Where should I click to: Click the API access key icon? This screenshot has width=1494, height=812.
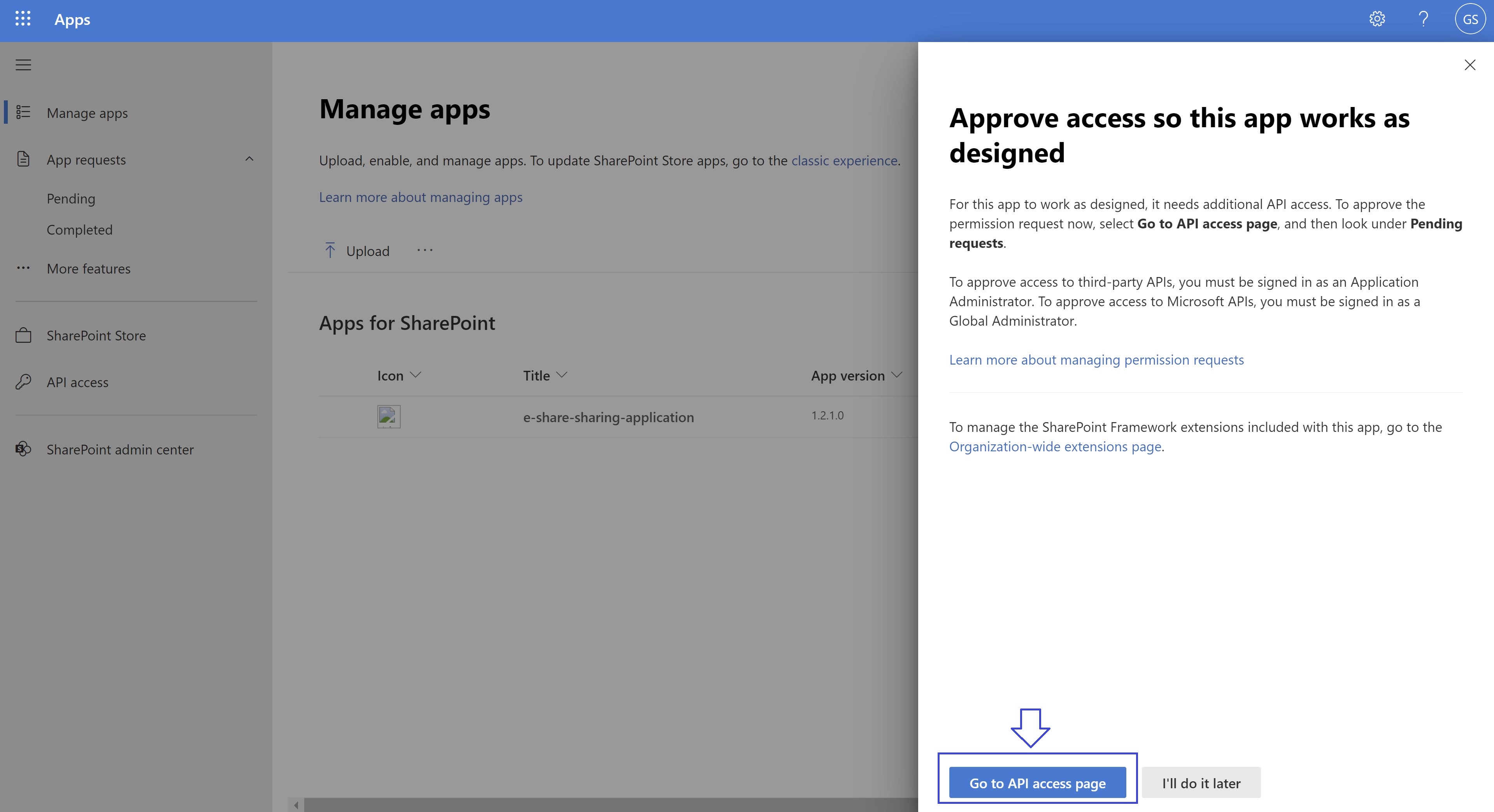point(23,382)
